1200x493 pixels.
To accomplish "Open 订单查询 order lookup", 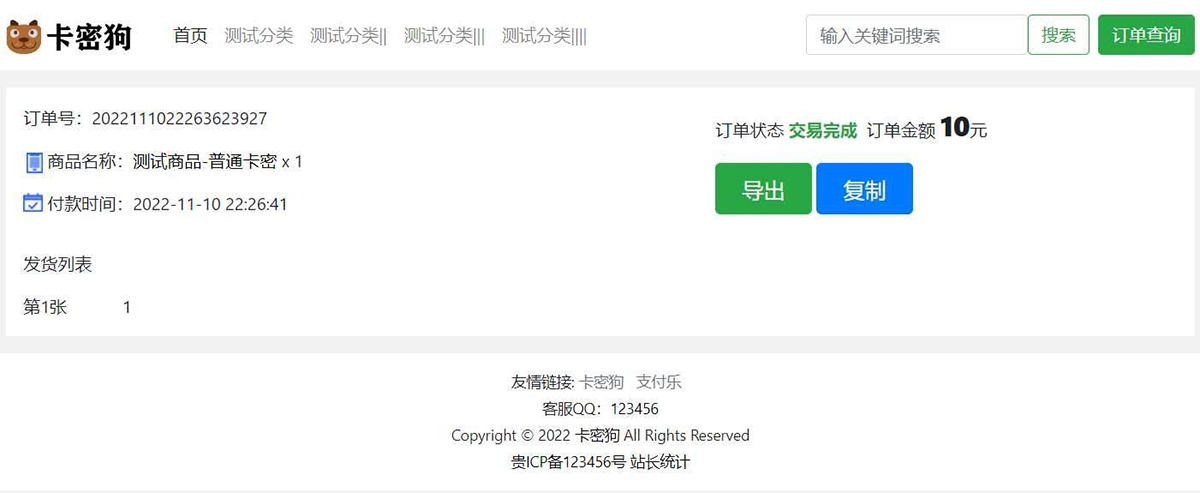I will 1146,35.
